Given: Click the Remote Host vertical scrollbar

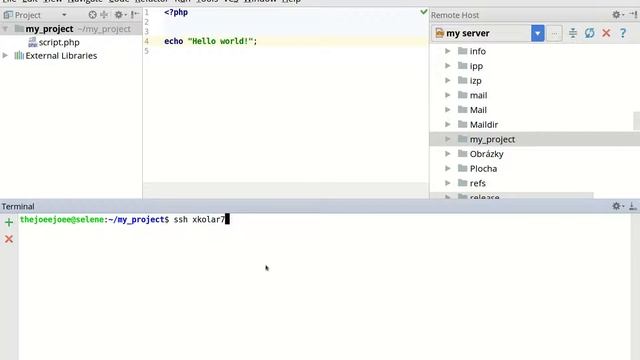Looking at the screenshot, I should point(636,121).
